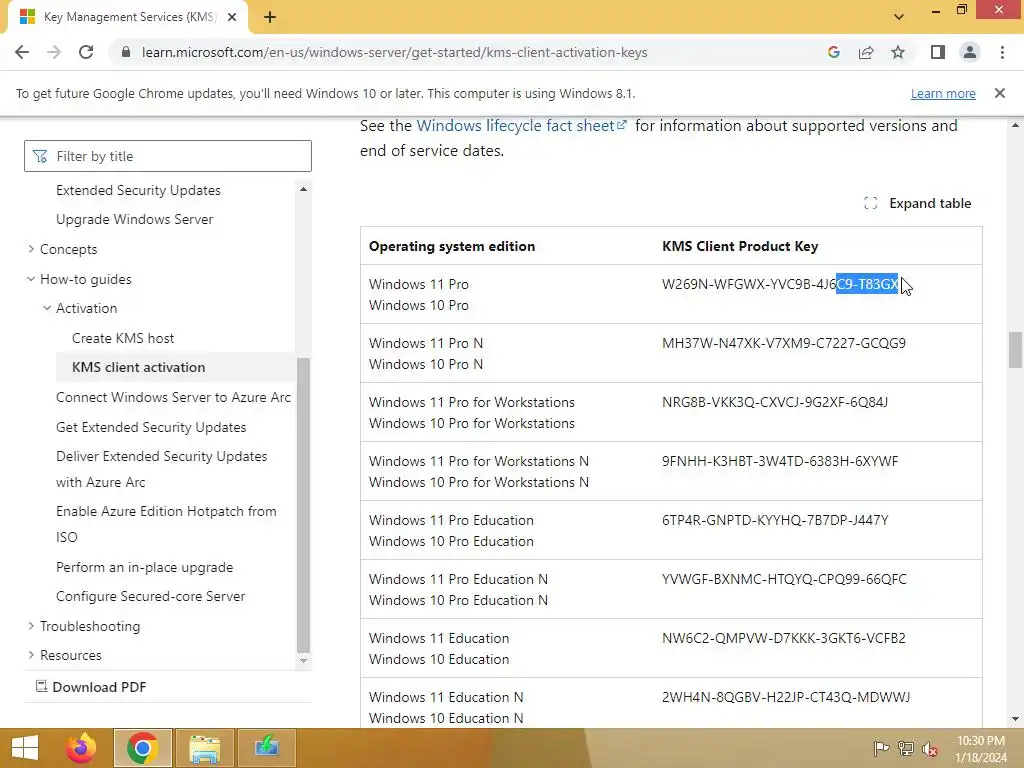View site security lock icon

(126, 52)
